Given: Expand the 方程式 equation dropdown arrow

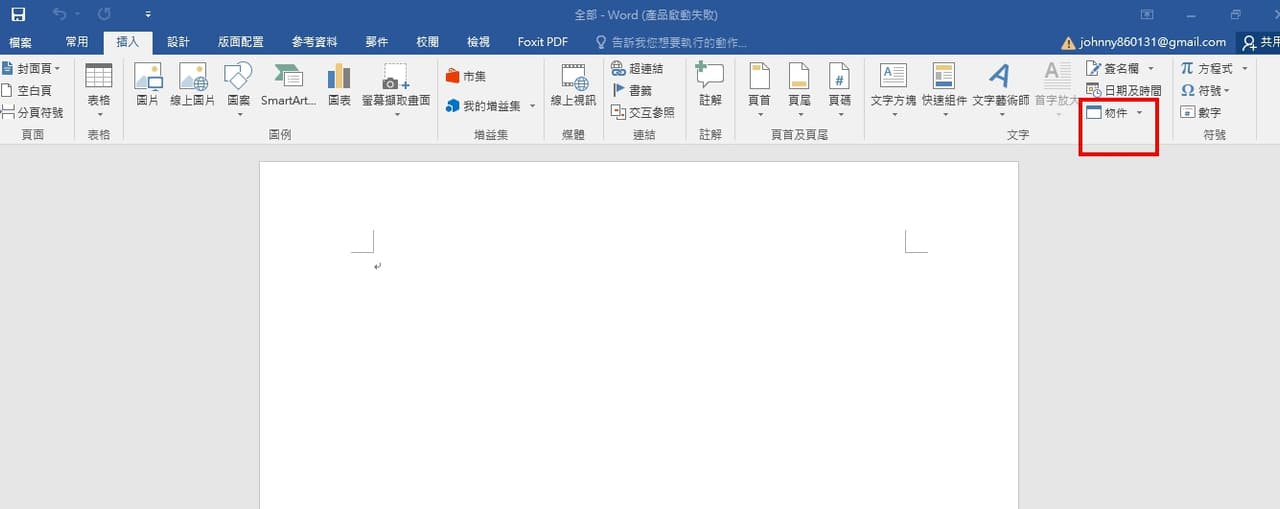Looking at the screenshot, I should pos(1245,69).
